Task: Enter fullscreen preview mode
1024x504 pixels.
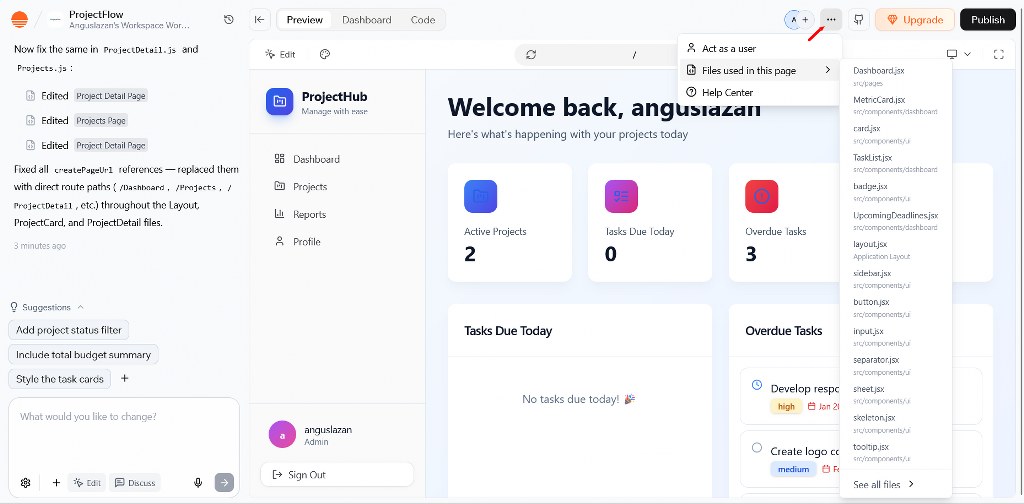Action: 999,54
